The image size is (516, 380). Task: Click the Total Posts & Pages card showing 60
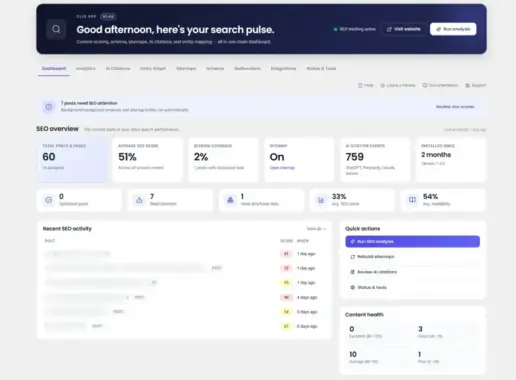[x=73, y=160]
